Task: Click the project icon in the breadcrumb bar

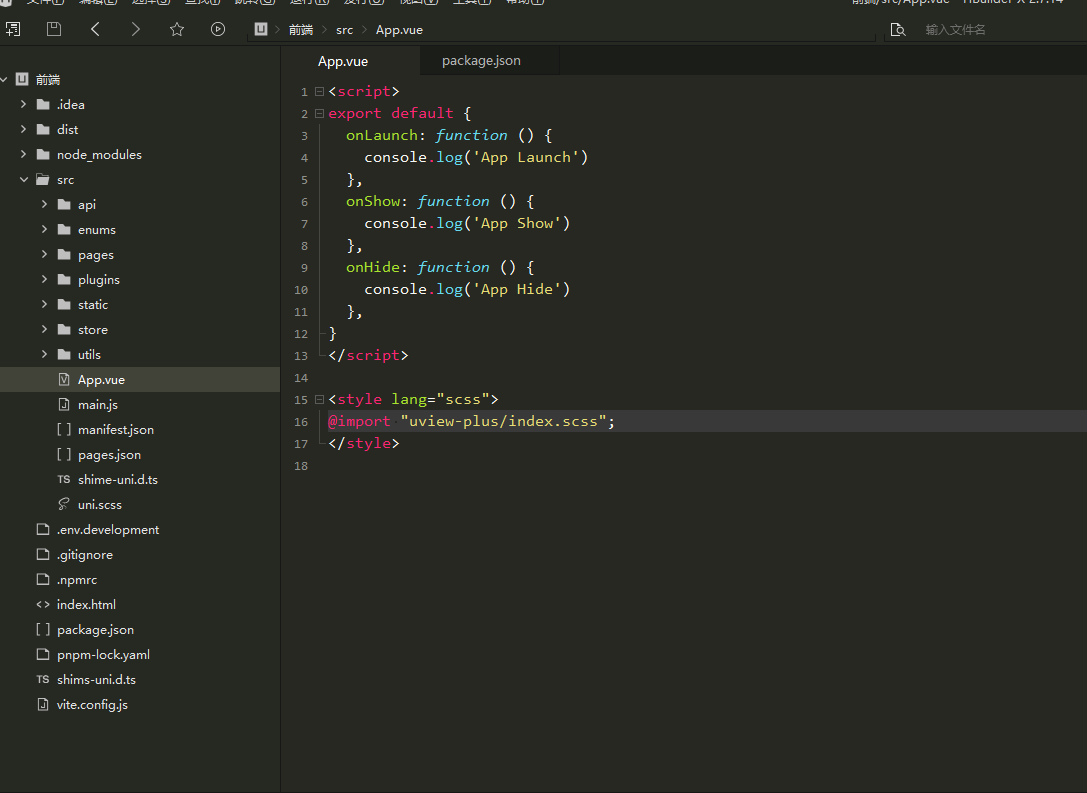Action: (261, 29)
